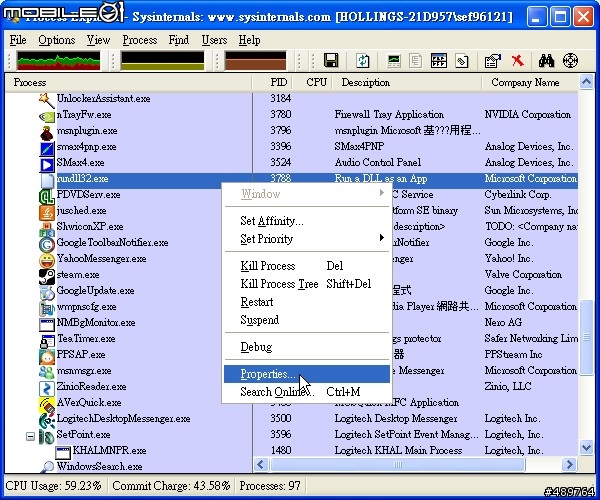
Task: Click the CPU usage history graph
Action: [x=59, y=61]
